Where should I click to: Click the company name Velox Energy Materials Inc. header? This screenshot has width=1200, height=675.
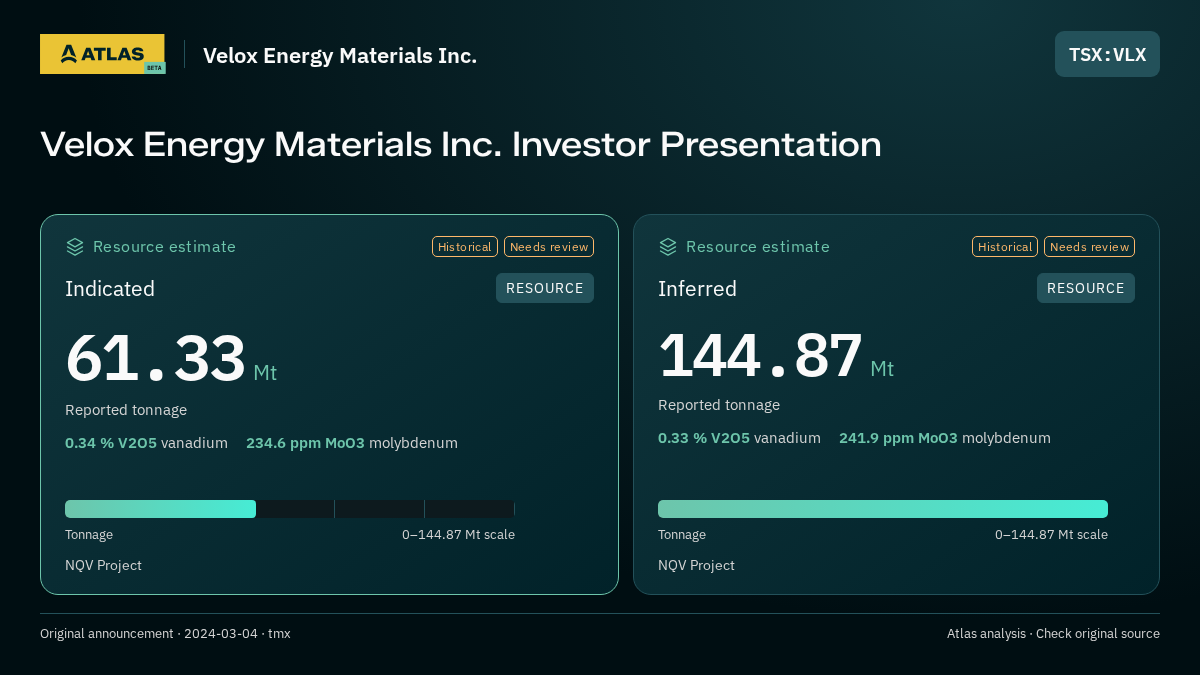click(x=340, y=55)
